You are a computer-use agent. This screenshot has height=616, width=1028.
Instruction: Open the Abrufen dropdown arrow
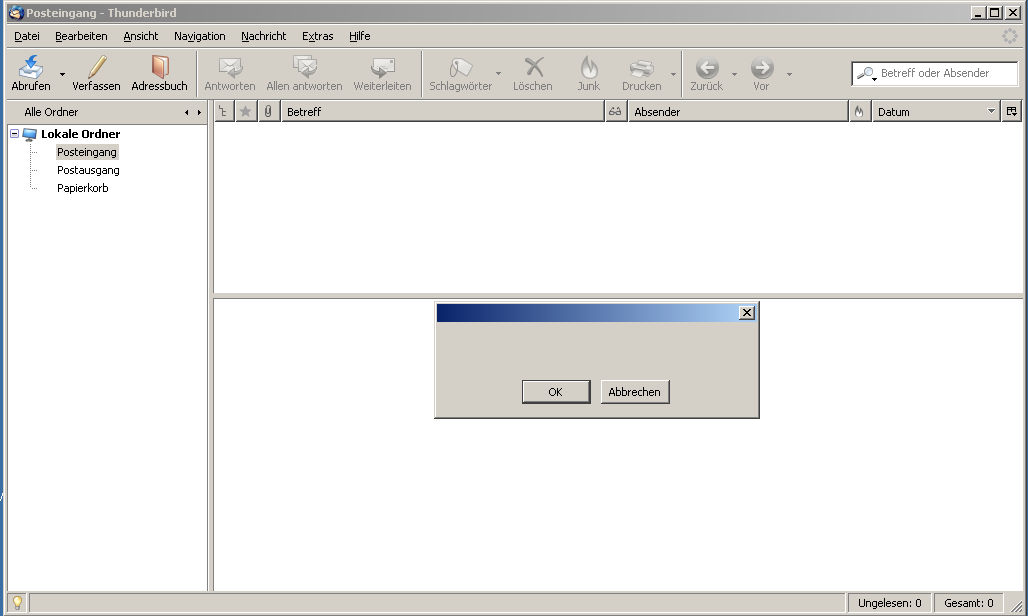click(x=62, y=74)
